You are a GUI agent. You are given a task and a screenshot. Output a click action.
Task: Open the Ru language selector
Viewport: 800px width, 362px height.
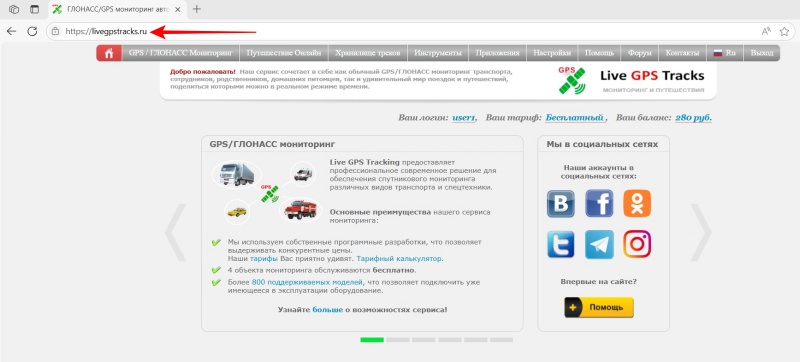(724, 53)
